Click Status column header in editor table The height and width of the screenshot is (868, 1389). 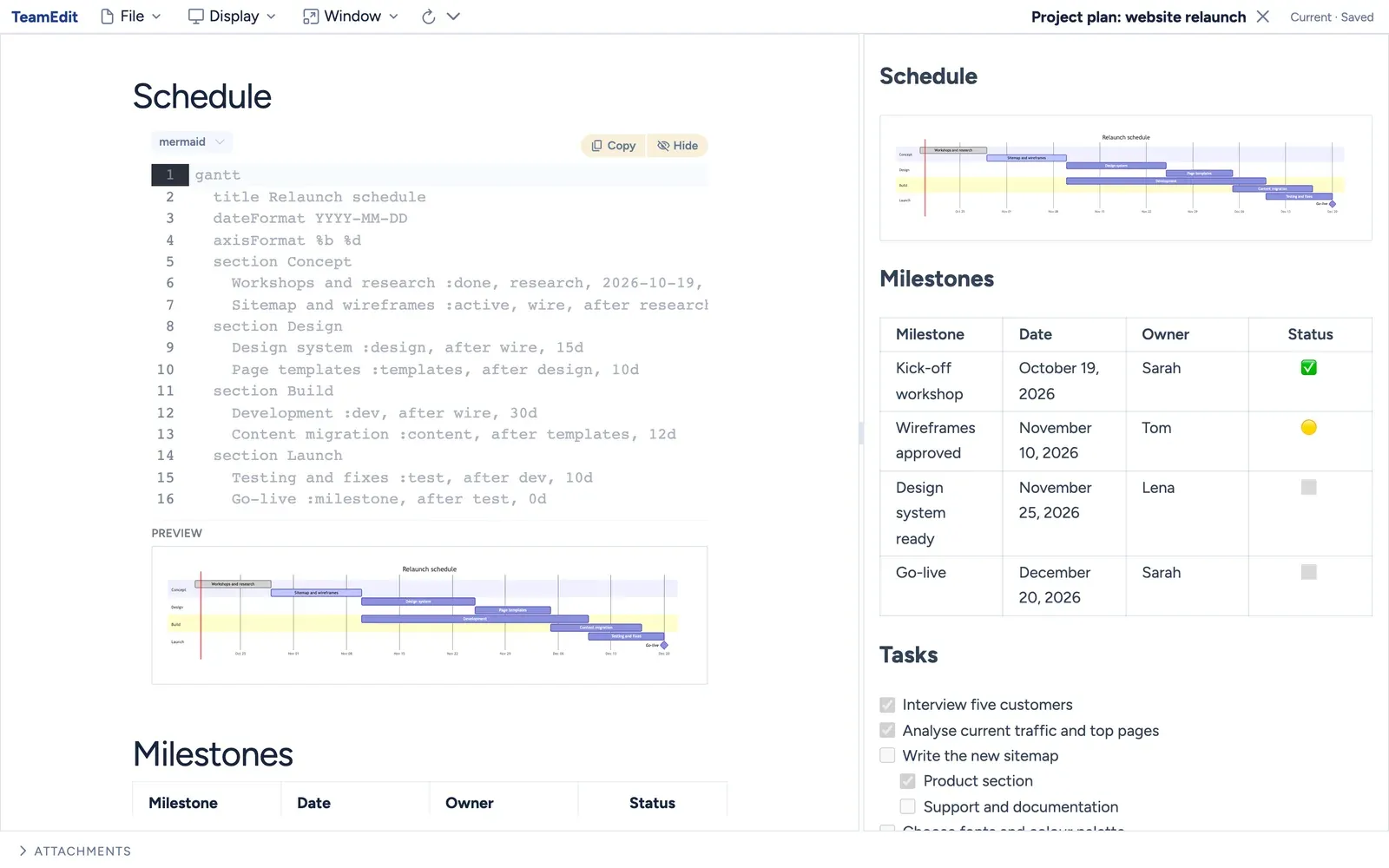tap(652, 803)
